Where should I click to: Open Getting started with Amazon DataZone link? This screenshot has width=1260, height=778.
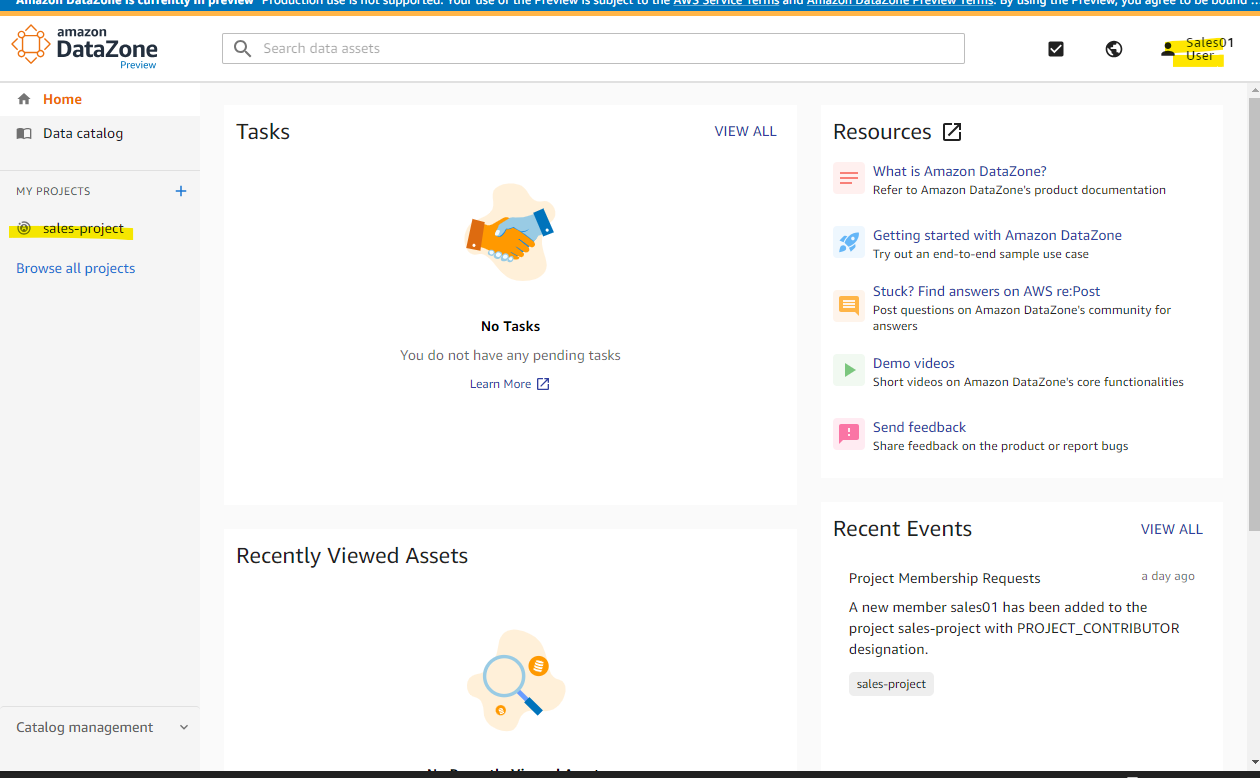pyautogui.click(x=997, y=235)
